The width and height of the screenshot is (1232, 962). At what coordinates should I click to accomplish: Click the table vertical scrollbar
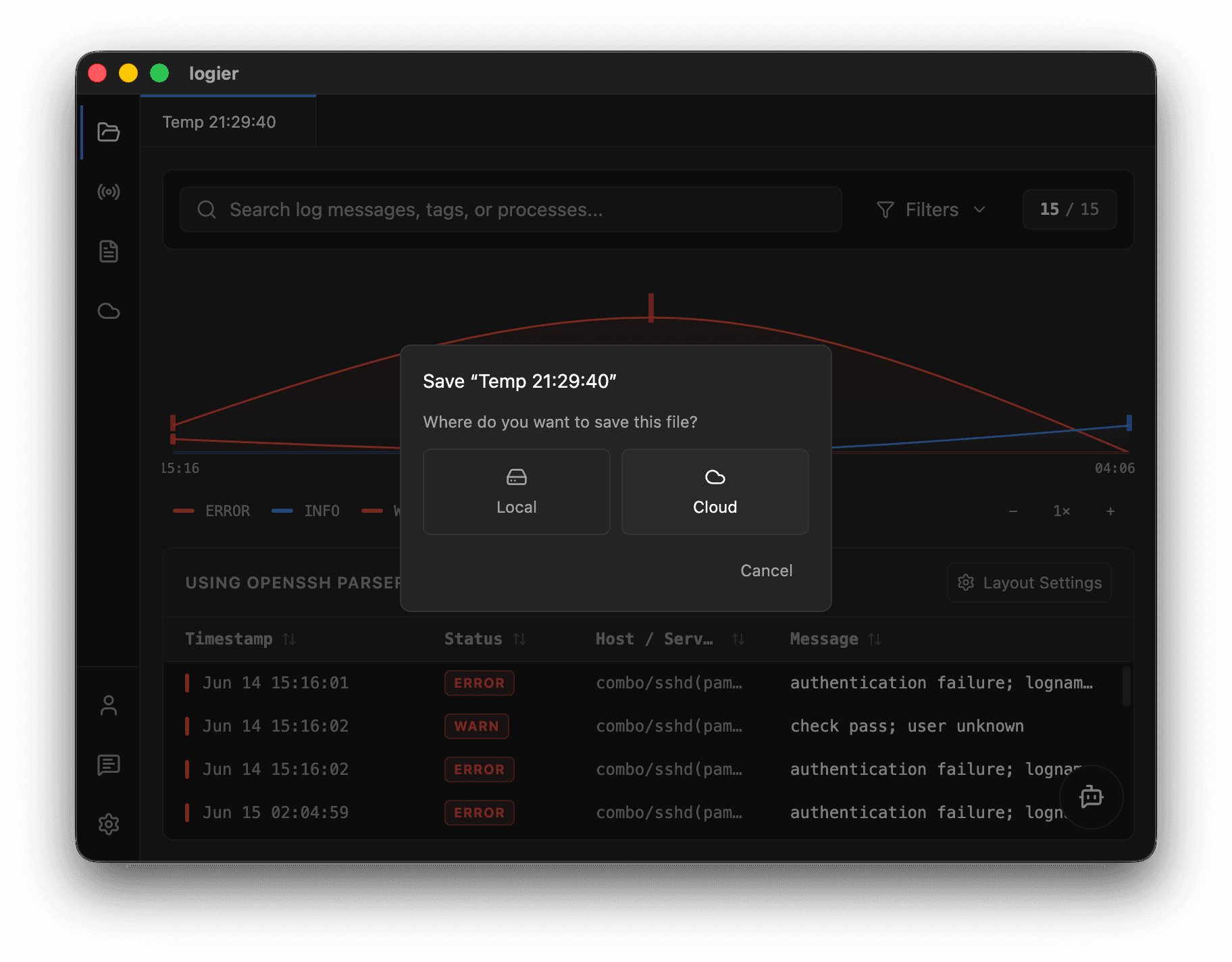click(1126, 686)
